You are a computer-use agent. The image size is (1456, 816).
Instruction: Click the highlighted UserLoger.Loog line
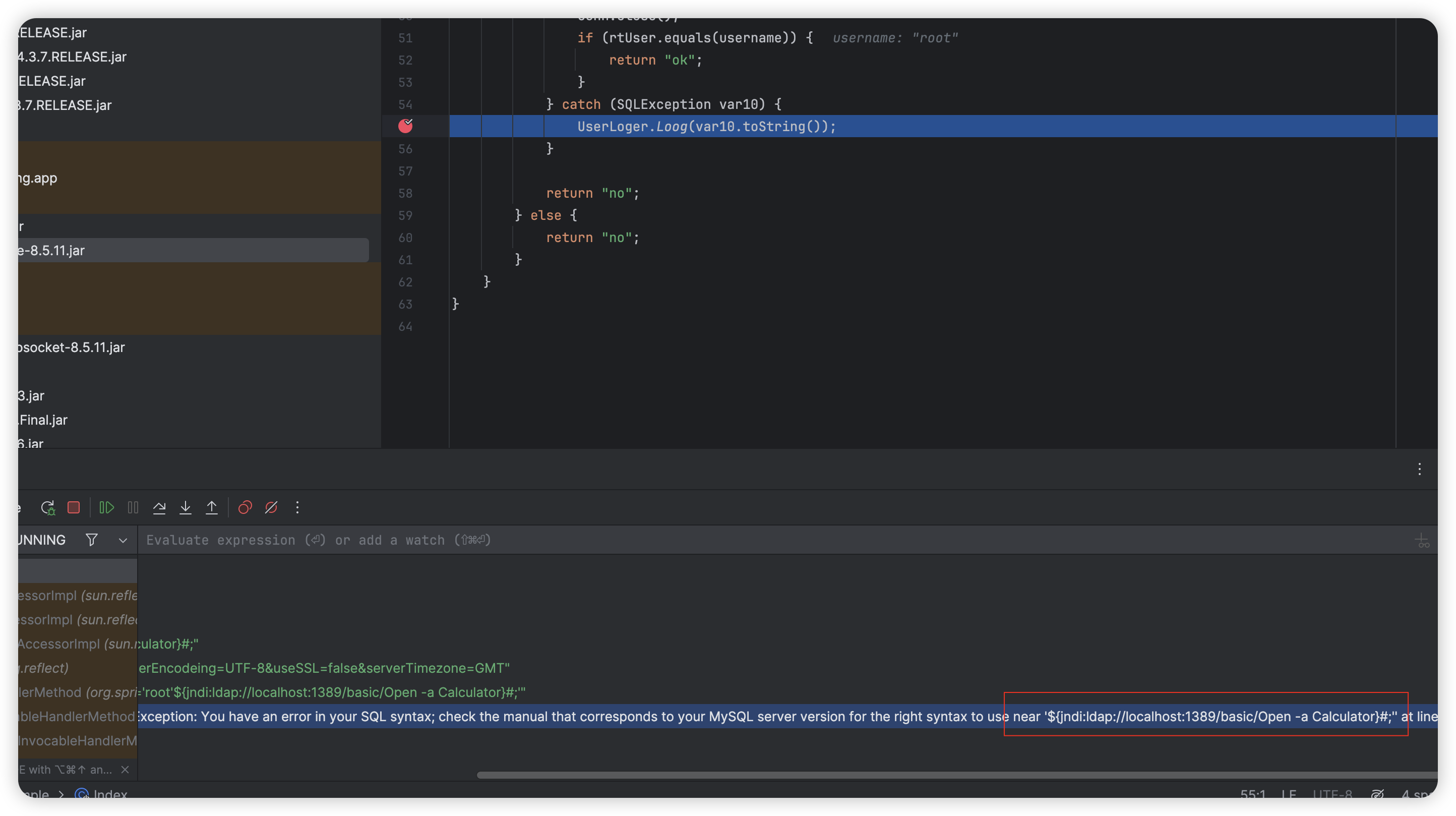[706, 126]
